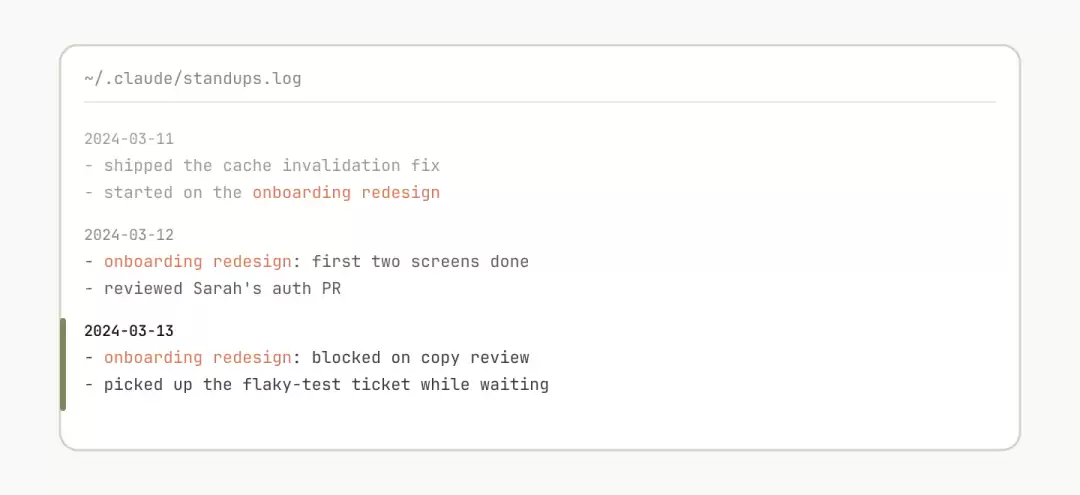Select the highlighted 2024-03-13 date heading

pyautogui.click(x=129, y=331)
